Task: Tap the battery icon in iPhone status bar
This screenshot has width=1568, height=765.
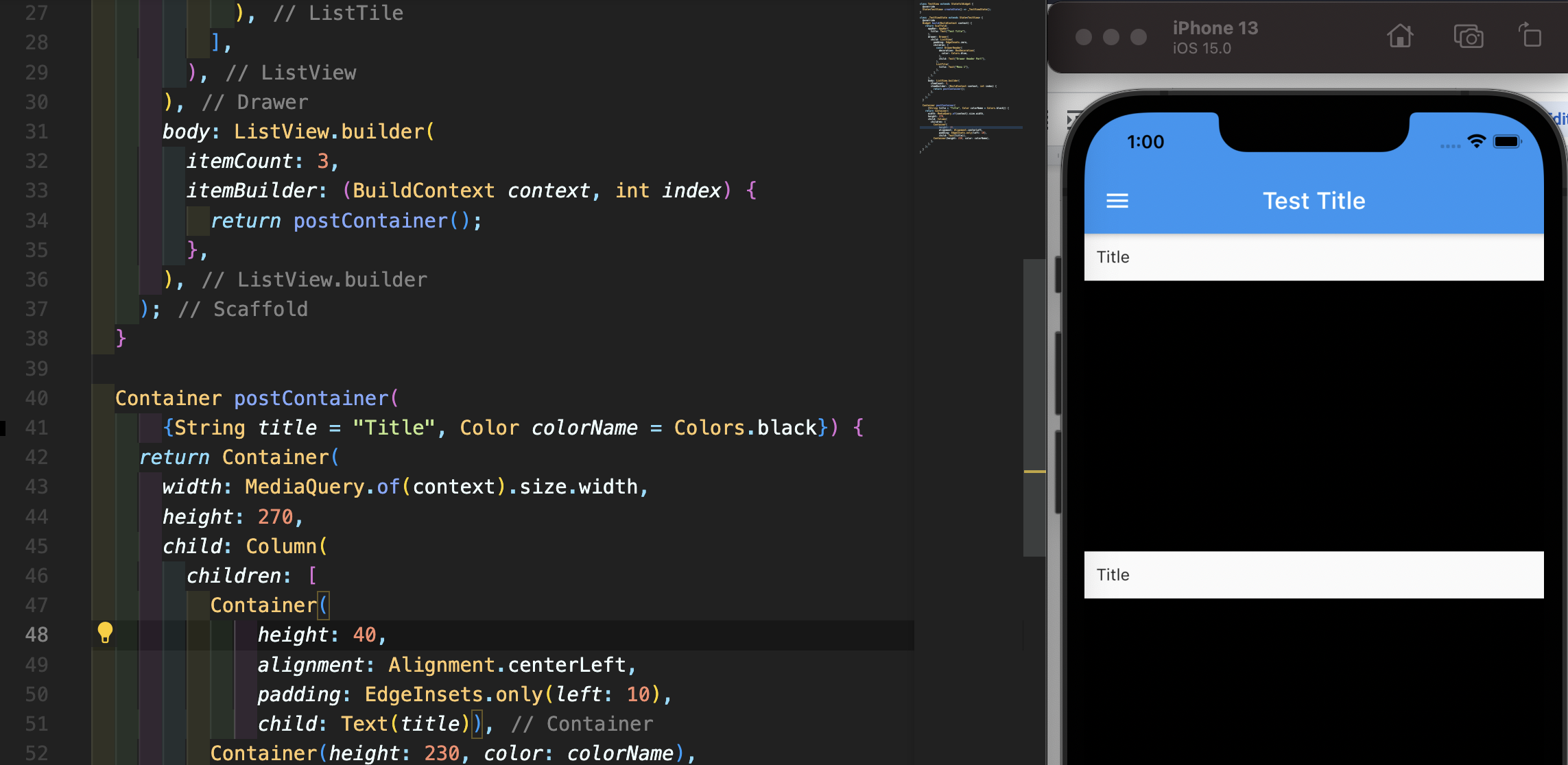Action: click(1507, 142)
